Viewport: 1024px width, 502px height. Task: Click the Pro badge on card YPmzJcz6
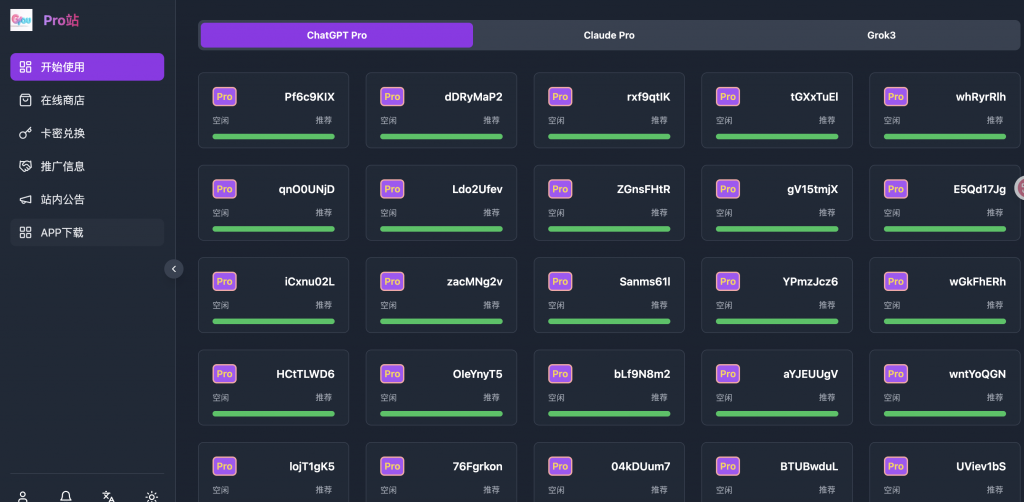click(728, 281)
